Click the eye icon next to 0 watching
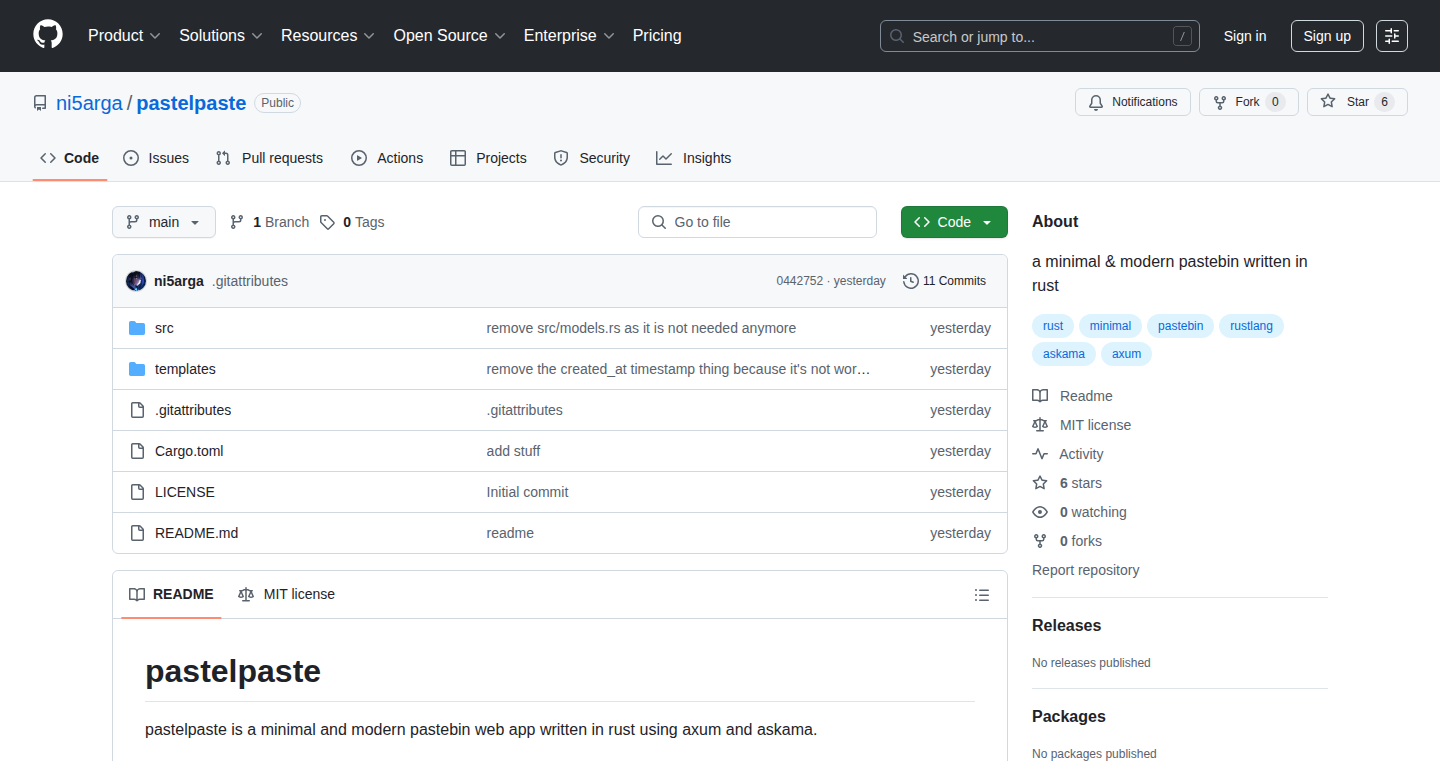The width and height of the screenshot is (1440, 761). point(1040,512)
